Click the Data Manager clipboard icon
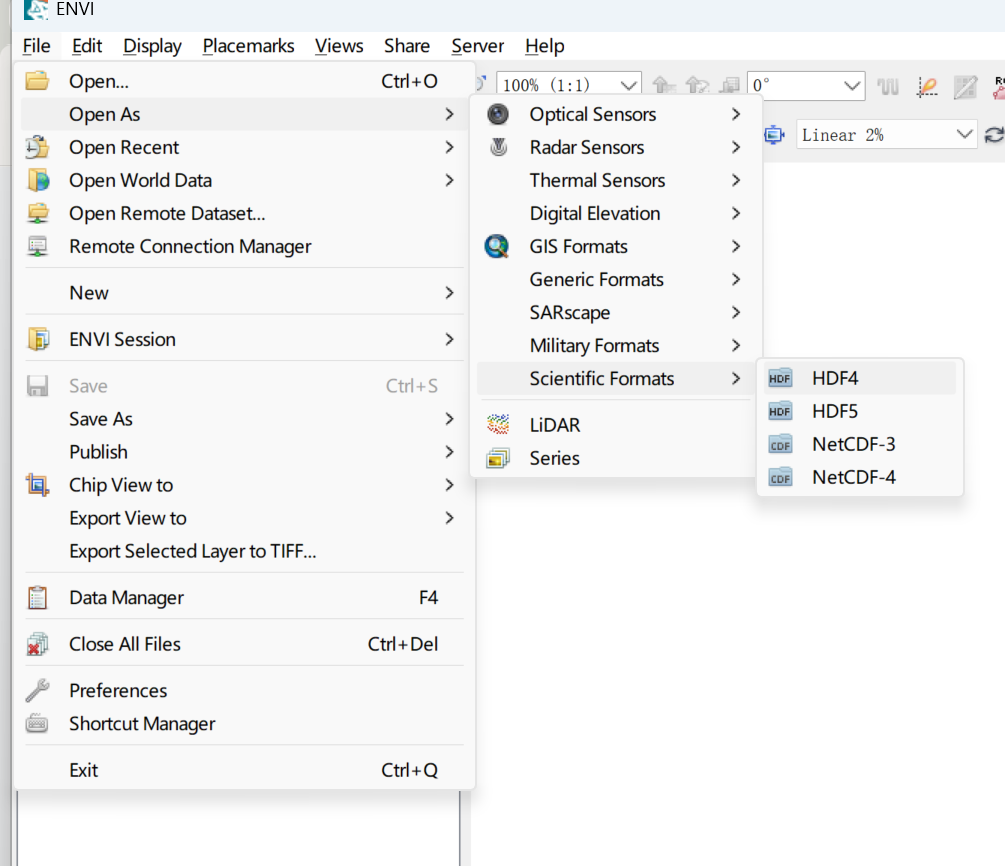1005x866 pixels. pos(37,597)
